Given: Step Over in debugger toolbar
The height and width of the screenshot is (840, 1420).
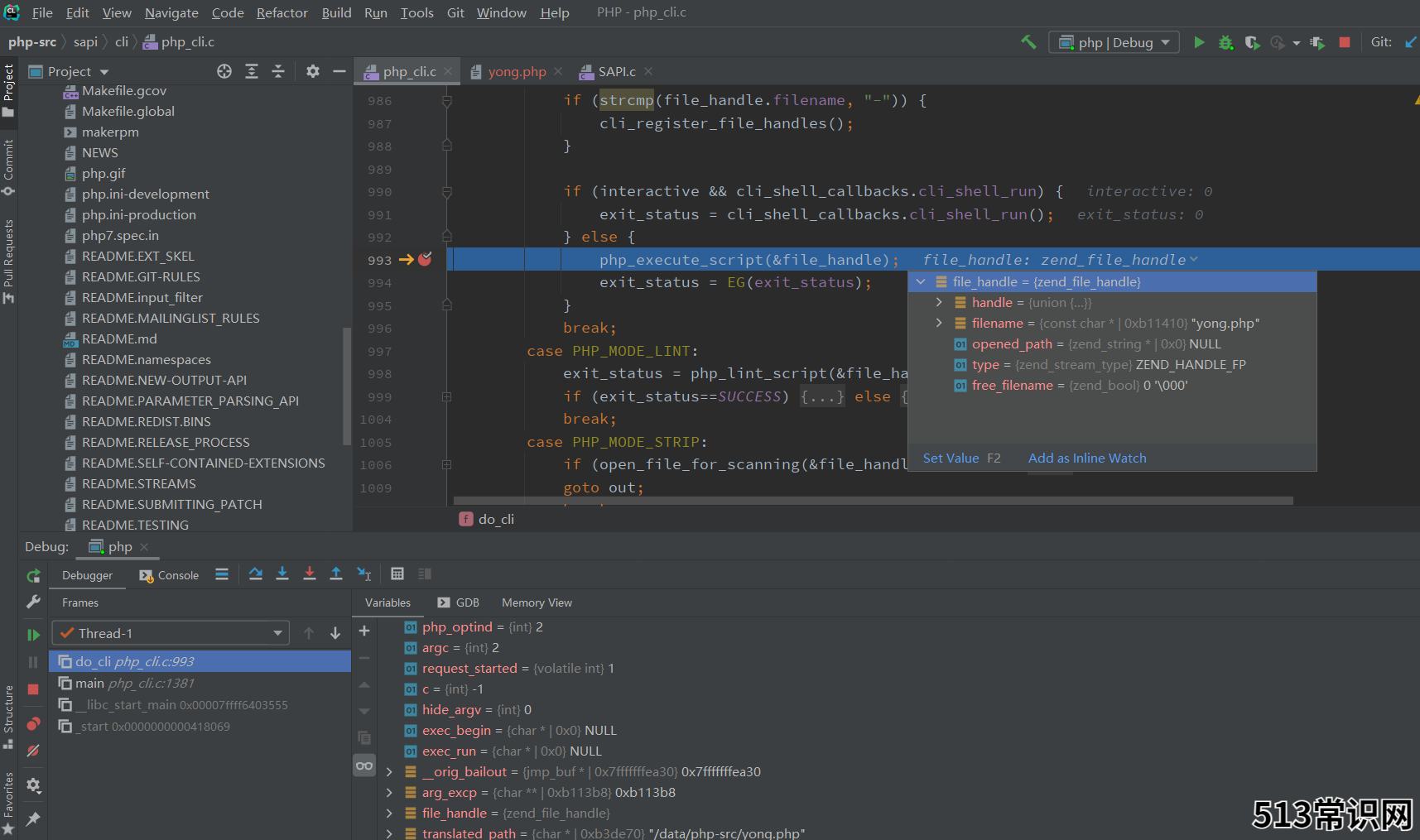Looking at the screenshot, I should [256, 574].
